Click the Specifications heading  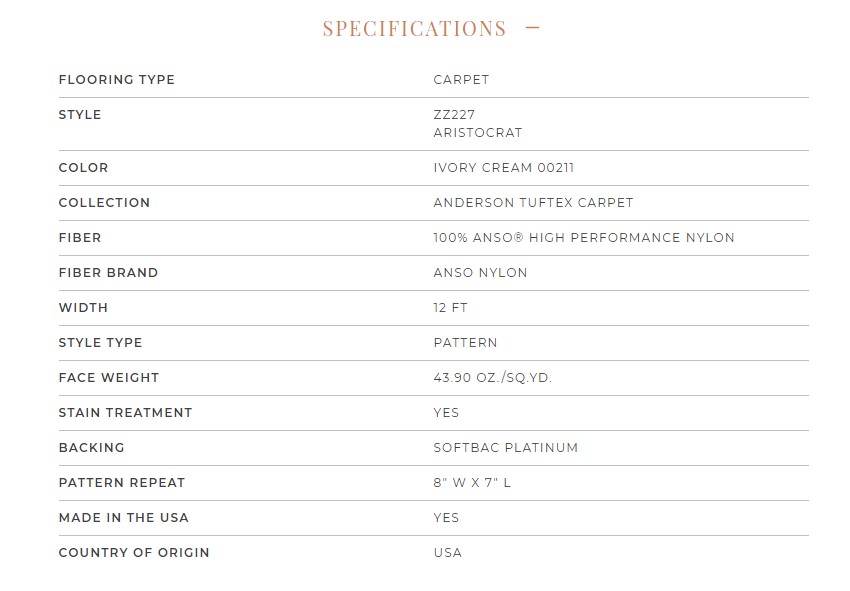click(x=414, y=29)
